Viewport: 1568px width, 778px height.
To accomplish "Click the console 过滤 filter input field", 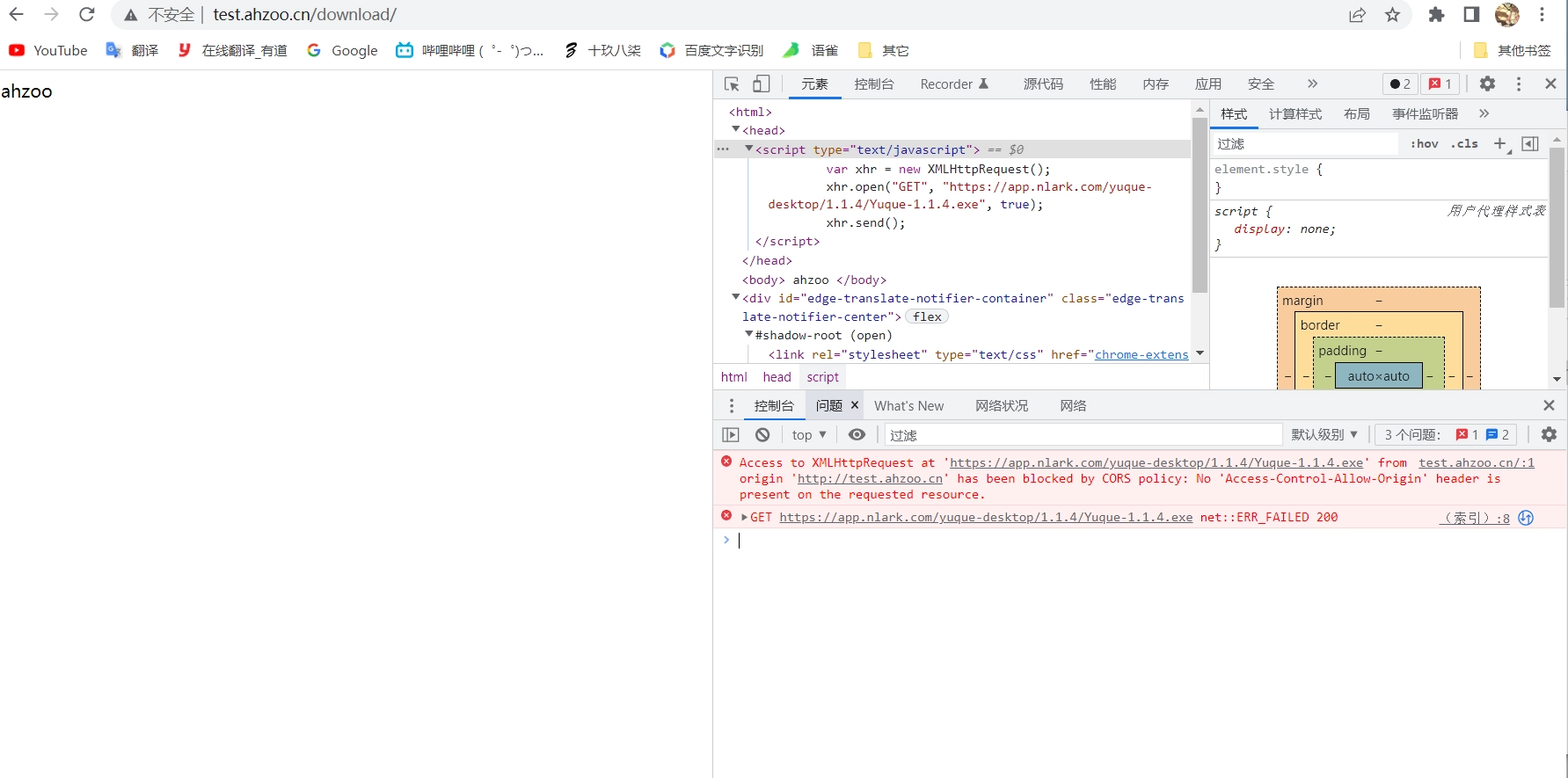I will pyautogui.click(x=1082, y=435).
